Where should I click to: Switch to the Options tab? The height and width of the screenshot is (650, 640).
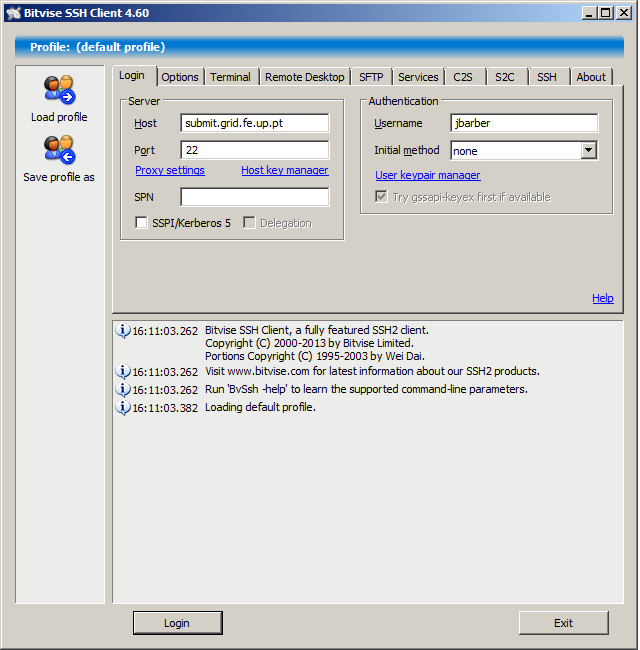click(180, 77)
